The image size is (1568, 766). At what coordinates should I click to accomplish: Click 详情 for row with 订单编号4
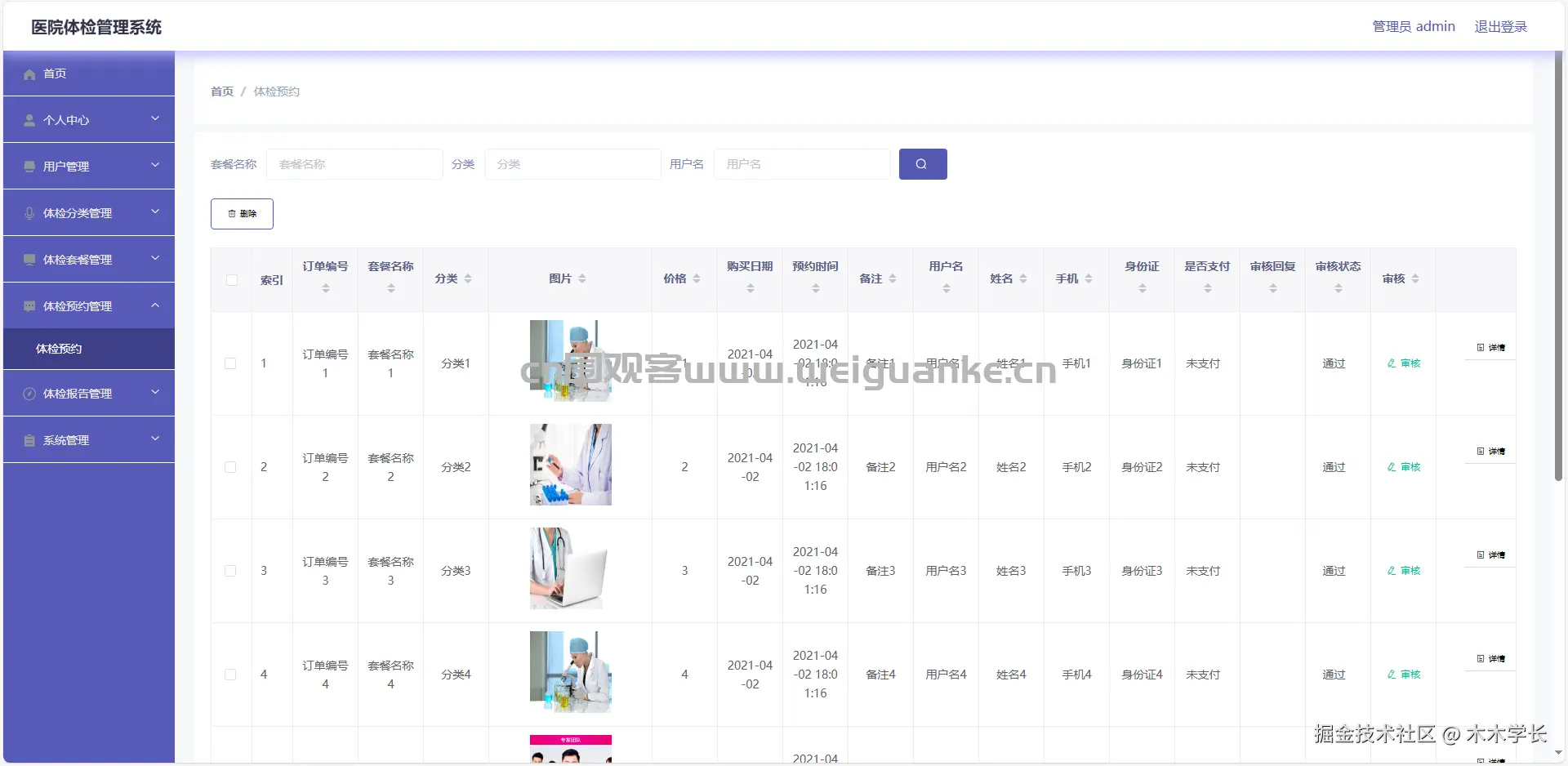point(1490,659)
